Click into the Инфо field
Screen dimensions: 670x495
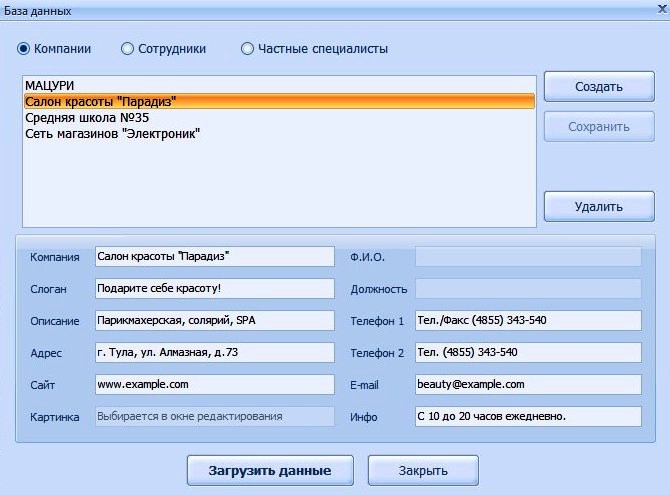click(528, 416)
